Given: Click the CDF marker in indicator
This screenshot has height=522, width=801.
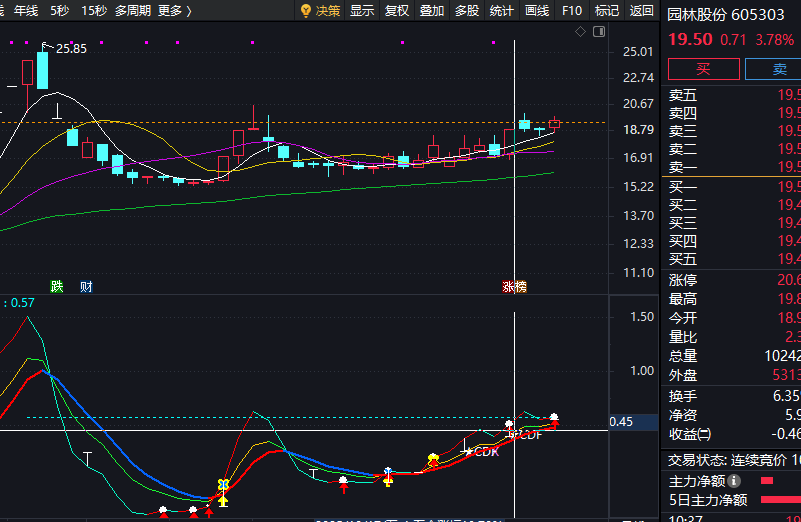Looking at the screenshot, I should pos(526,436).
